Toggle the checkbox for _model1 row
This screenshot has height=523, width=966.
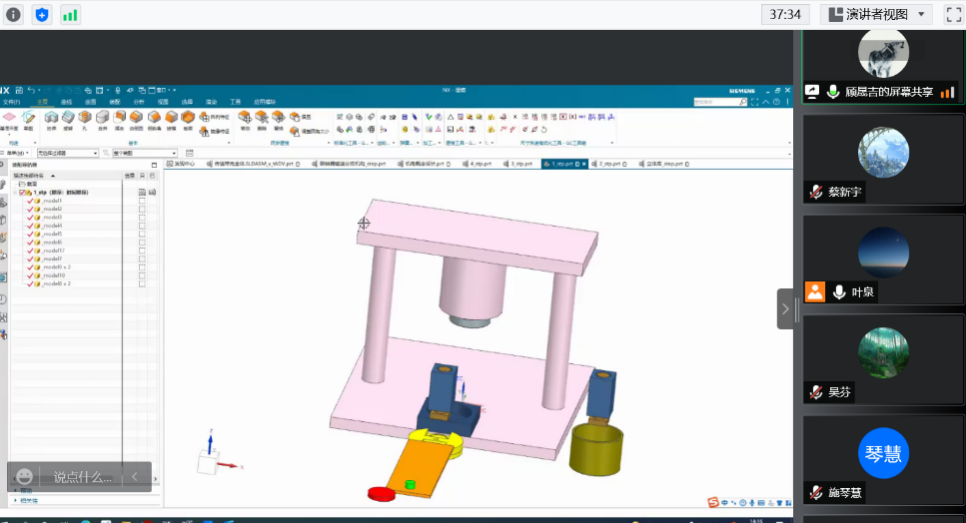click(x=142, y=201)
